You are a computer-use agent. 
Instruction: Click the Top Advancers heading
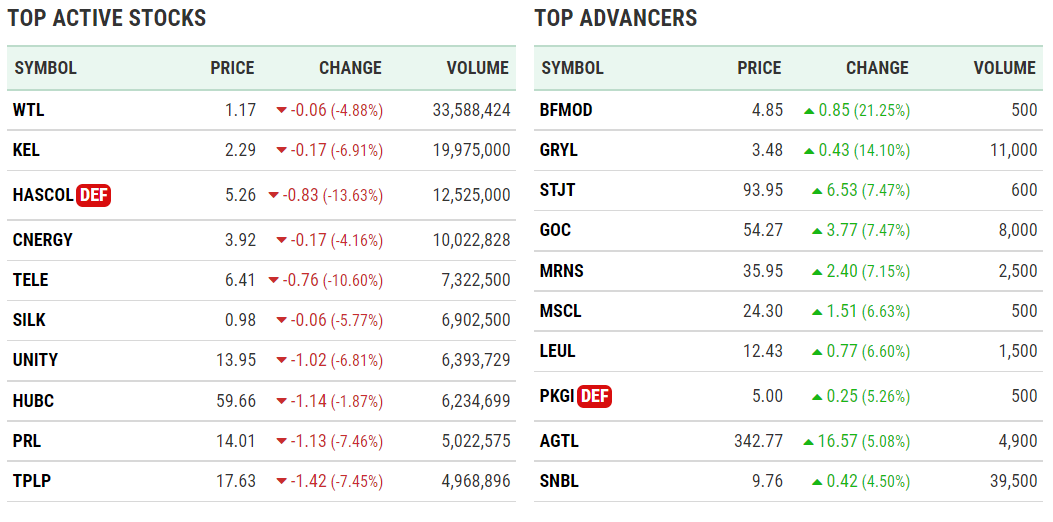point(615,18)
